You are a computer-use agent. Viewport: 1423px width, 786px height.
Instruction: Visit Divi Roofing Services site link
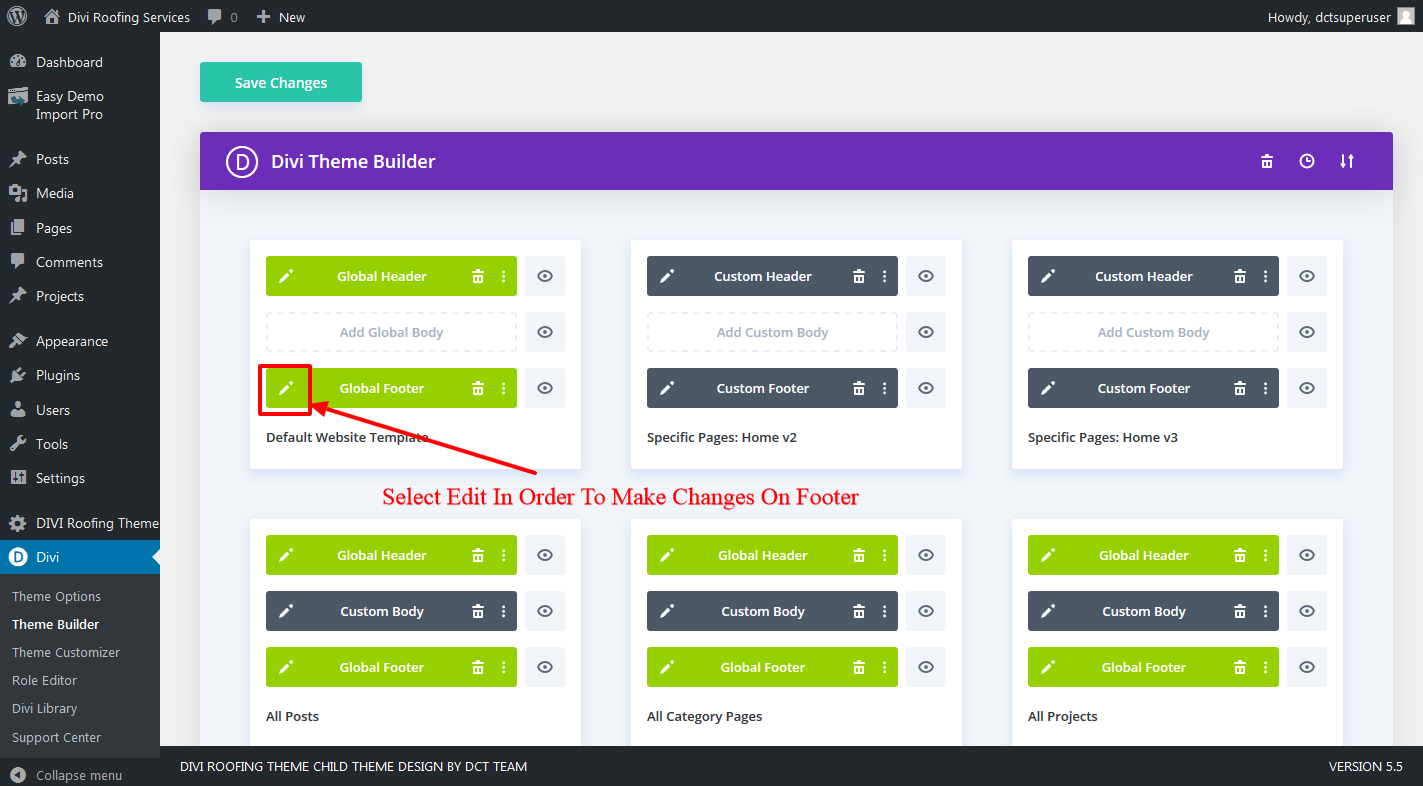[118, 17]
